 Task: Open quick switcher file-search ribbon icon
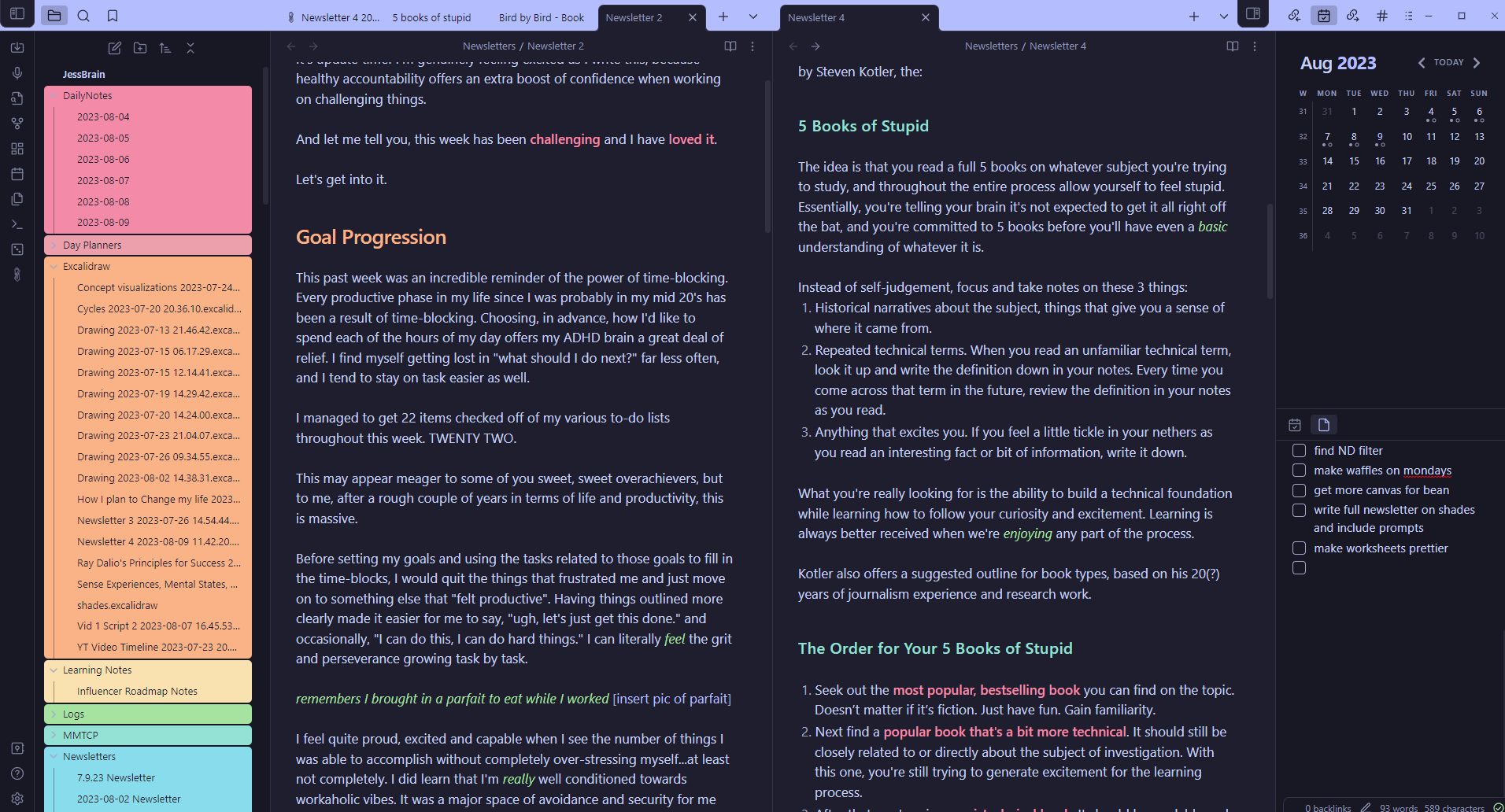pyautogui.click(x=17, y=98)
